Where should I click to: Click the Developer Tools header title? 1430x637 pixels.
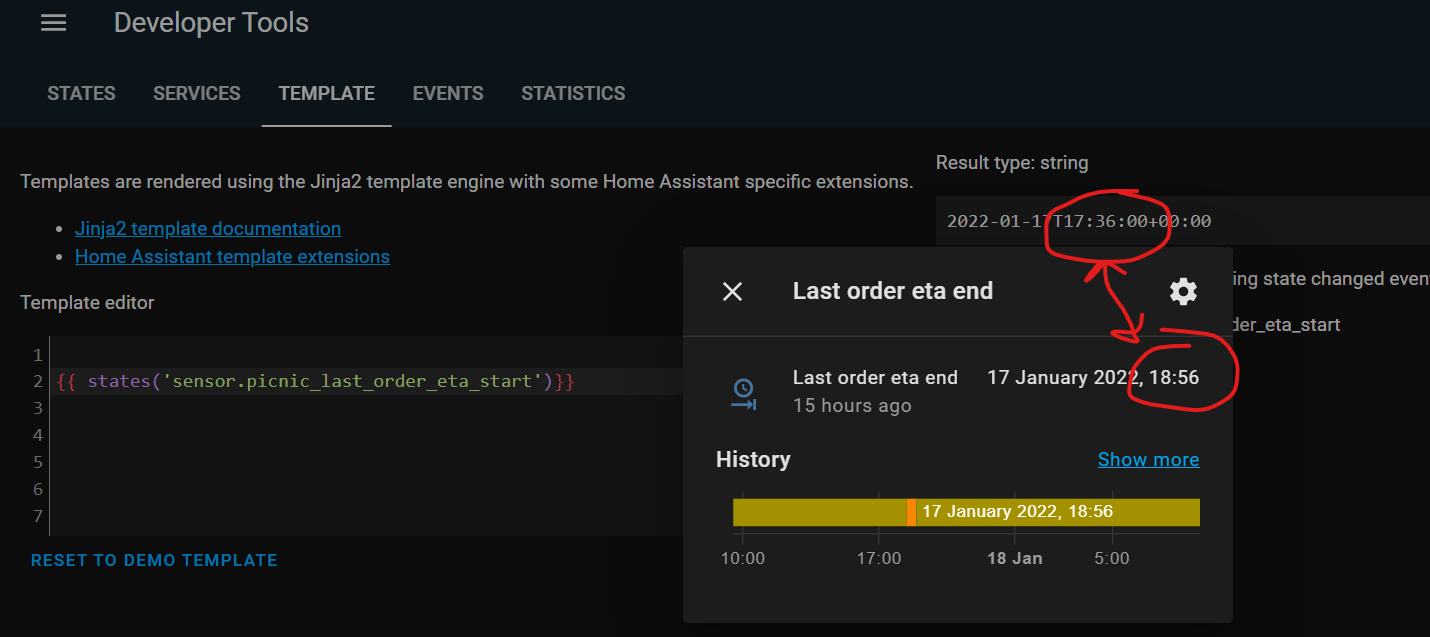click(x=211, y=22)
